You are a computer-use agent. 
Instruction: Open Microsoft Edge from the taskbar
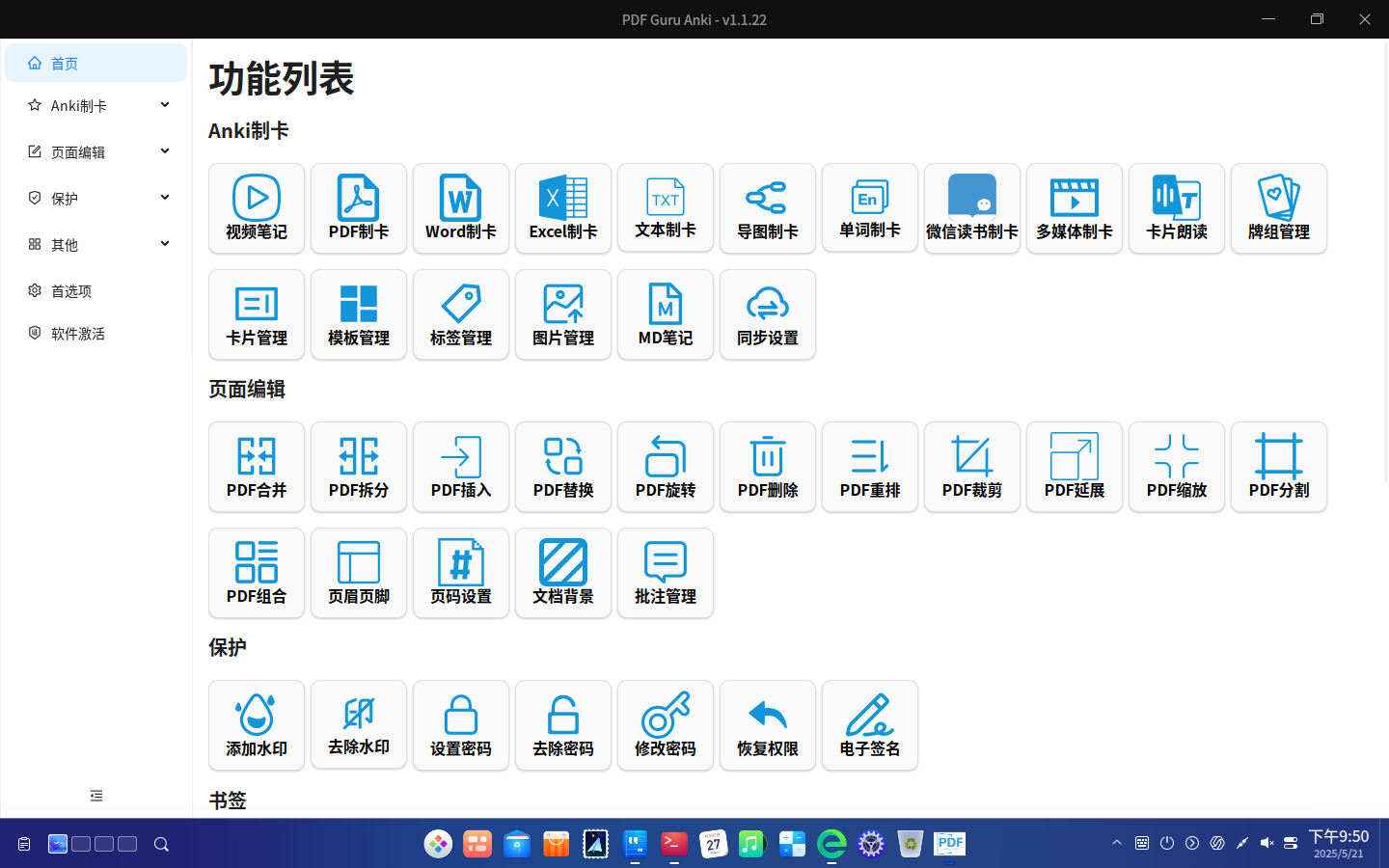coord(831,844)
